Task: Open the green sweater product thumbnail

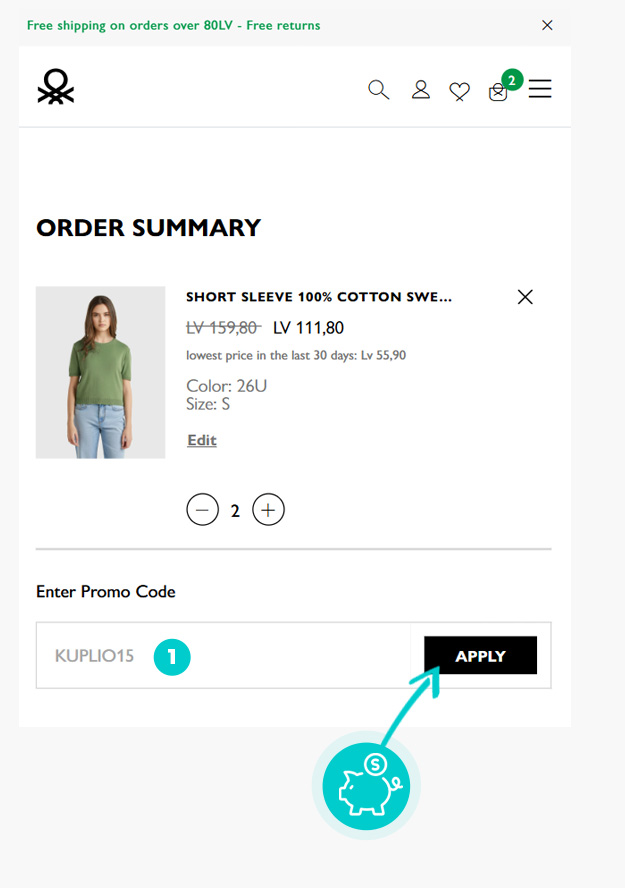Action: pyautogui.click(x=100, y=372)
